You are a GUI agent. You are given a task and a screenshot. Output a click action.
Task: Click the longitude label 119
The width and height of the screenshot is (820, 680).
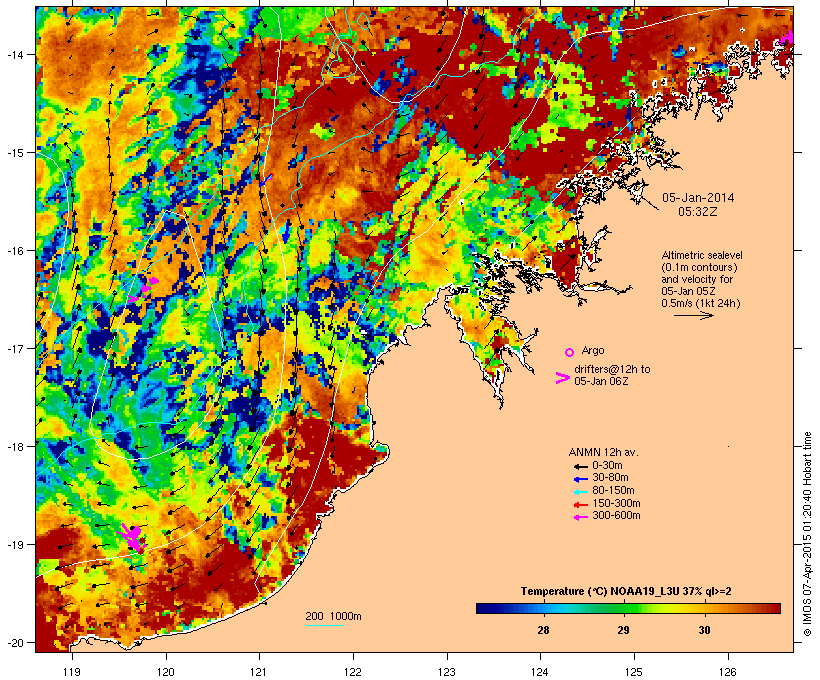(72, 672)
